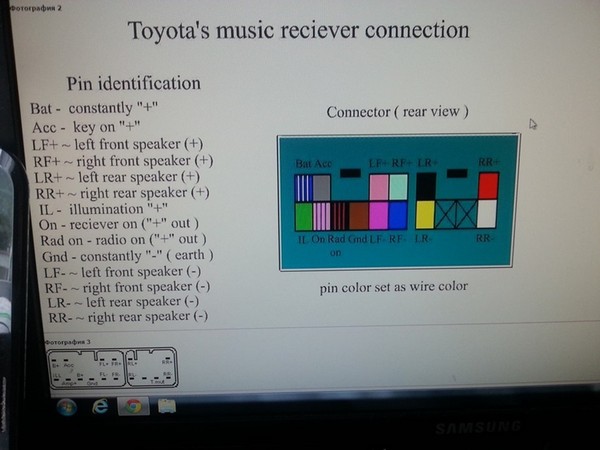Click the "Фотография 2" label
The height and width of the screenshot is (450, 600).
point(35,8)
